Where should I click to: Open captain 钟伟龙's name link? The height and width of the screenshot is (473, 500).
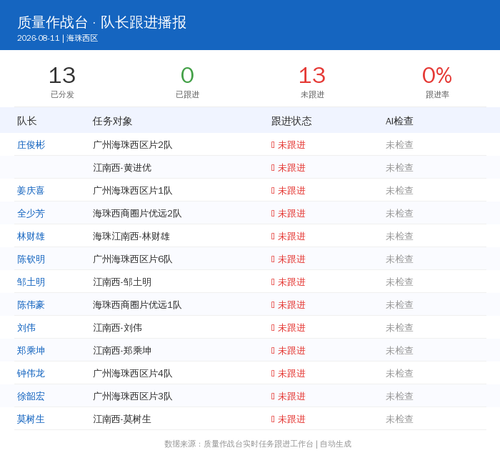31,373
